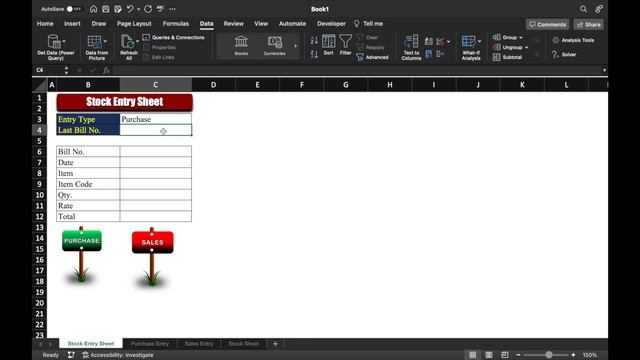This screenshot has width=640, height=360.
Task: Expand the formula bar chevron
Action: (x=604, y=70)
